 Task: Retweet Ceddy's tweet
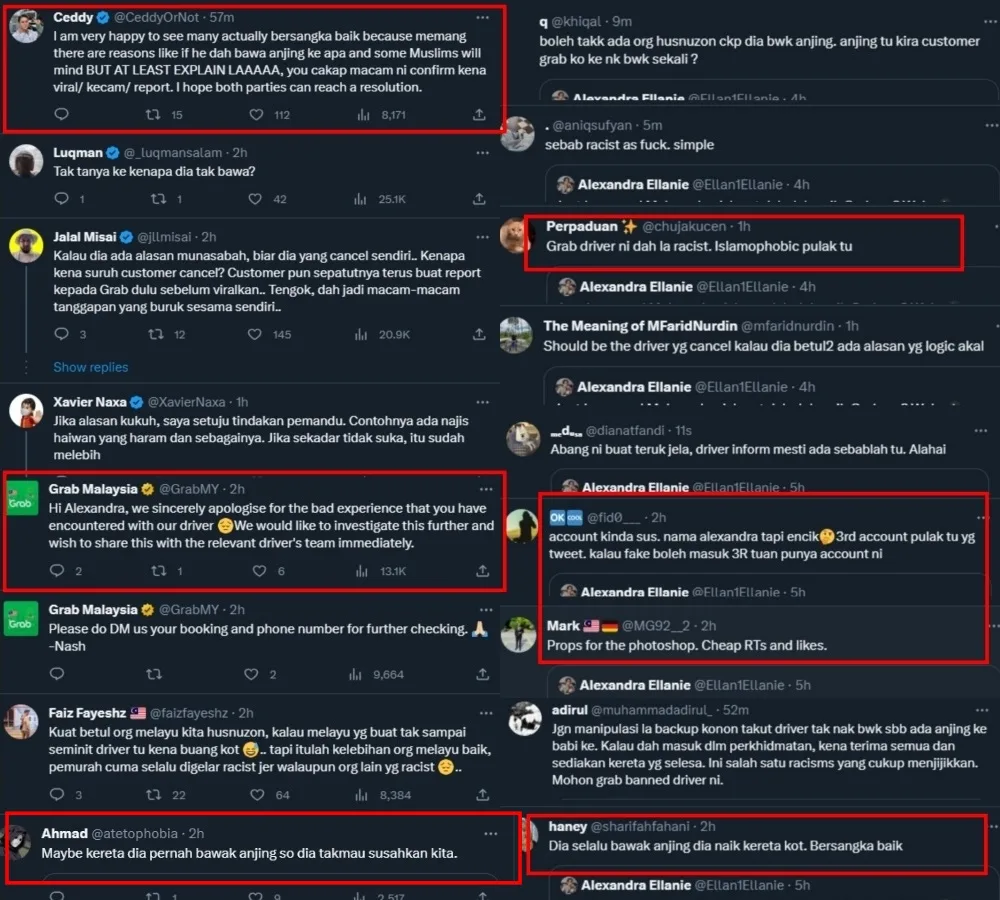153,115
